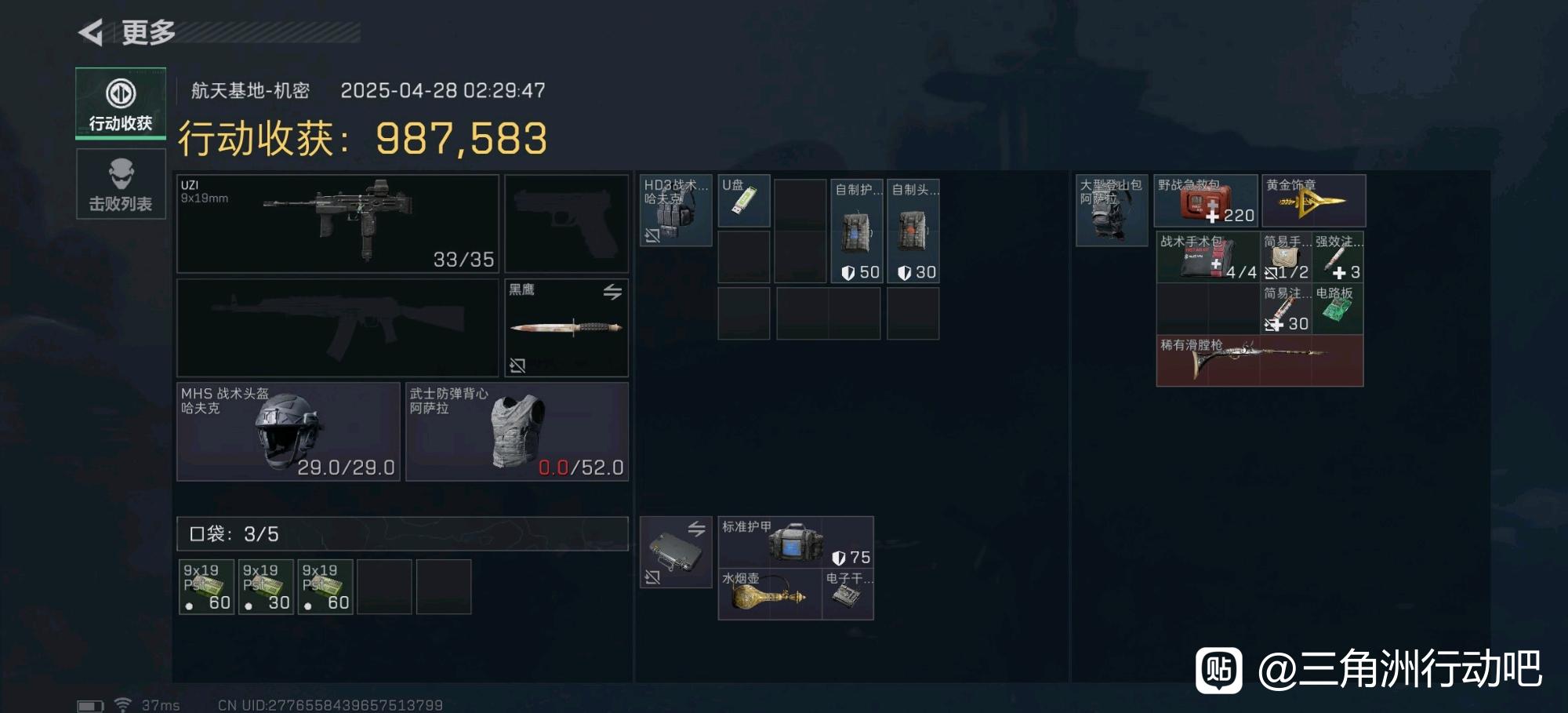Select the 武士防弹背心 armor vest
The image size is (1568, 713).
point(517,431)
